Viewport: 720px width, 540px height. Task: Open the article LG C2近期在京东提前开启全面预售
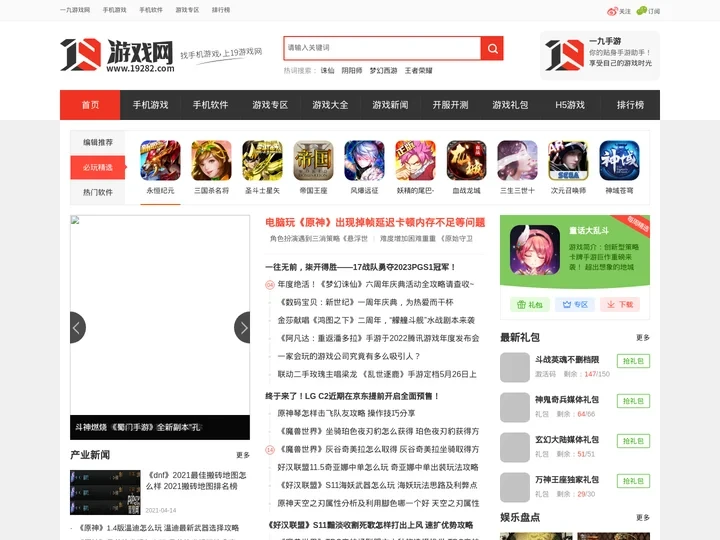pyautogui.click(x=353, y=396)
